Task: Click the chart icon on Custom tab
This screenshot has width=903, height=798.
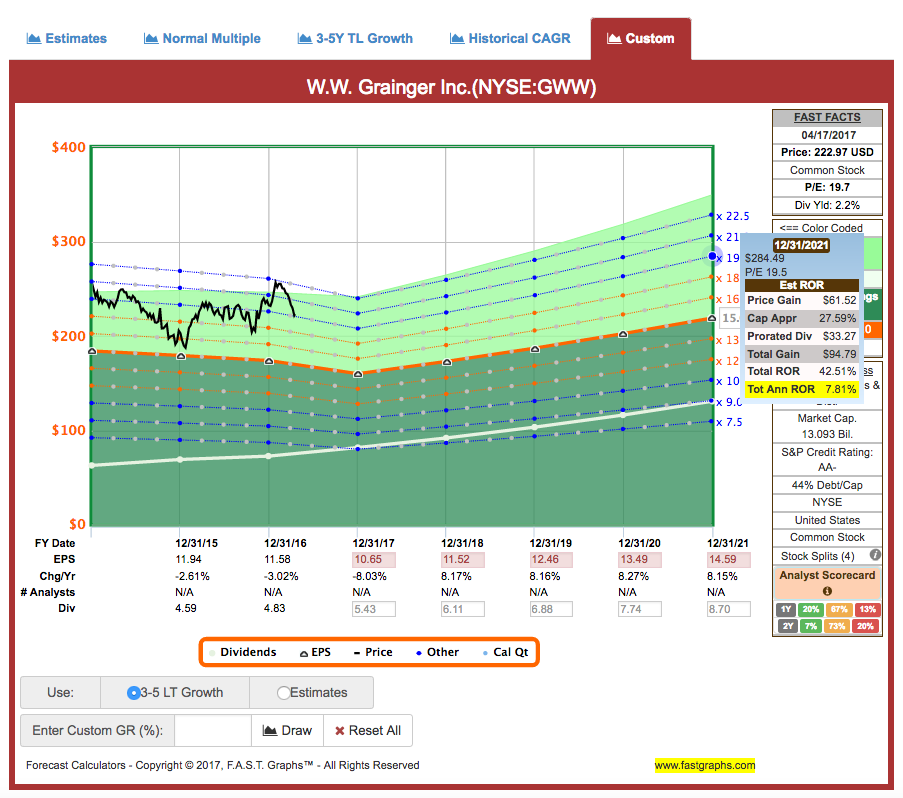Action: coord(614,39)
